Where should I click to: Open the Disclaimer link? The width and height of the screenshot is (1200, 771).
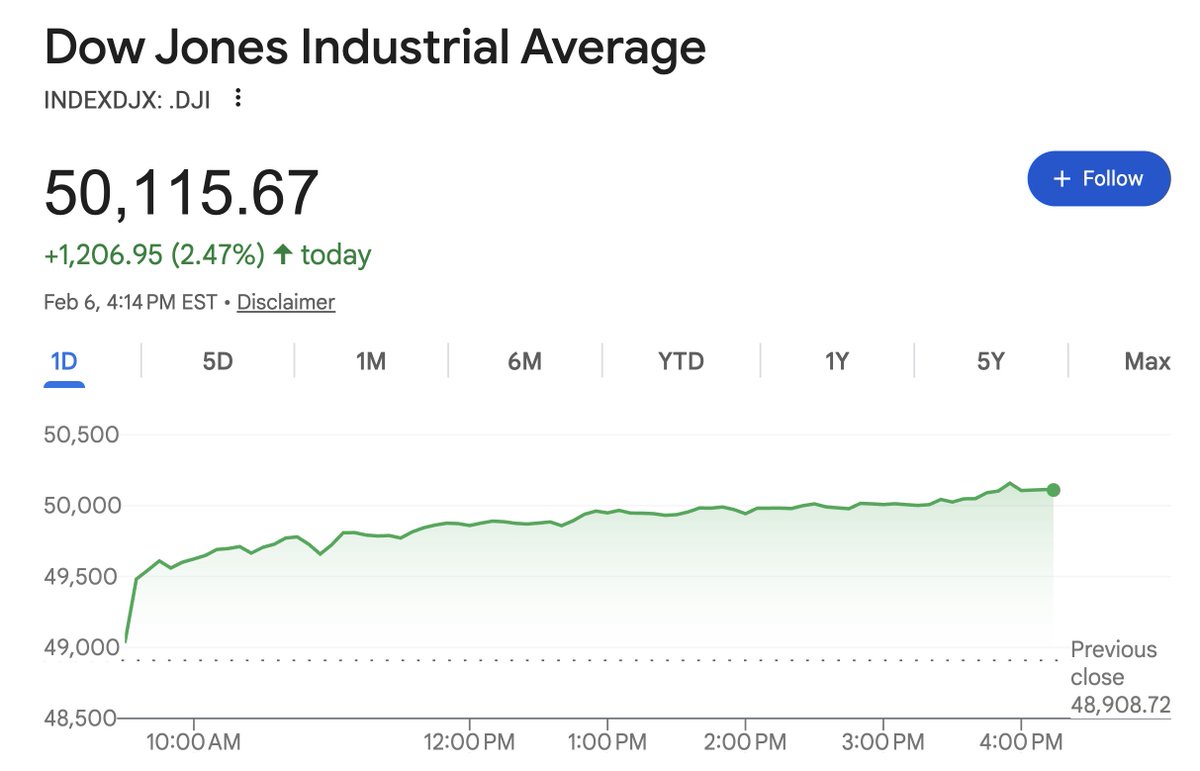pyautogui.click(x=285, y=302)
